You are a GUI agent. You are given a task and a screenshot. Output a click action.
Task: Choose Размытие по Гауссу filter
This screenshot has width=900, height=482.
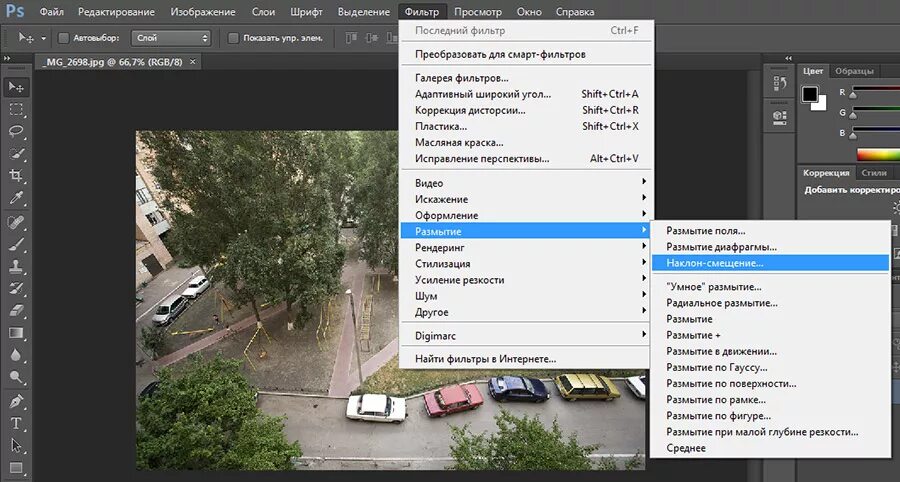tap(770, 367)
